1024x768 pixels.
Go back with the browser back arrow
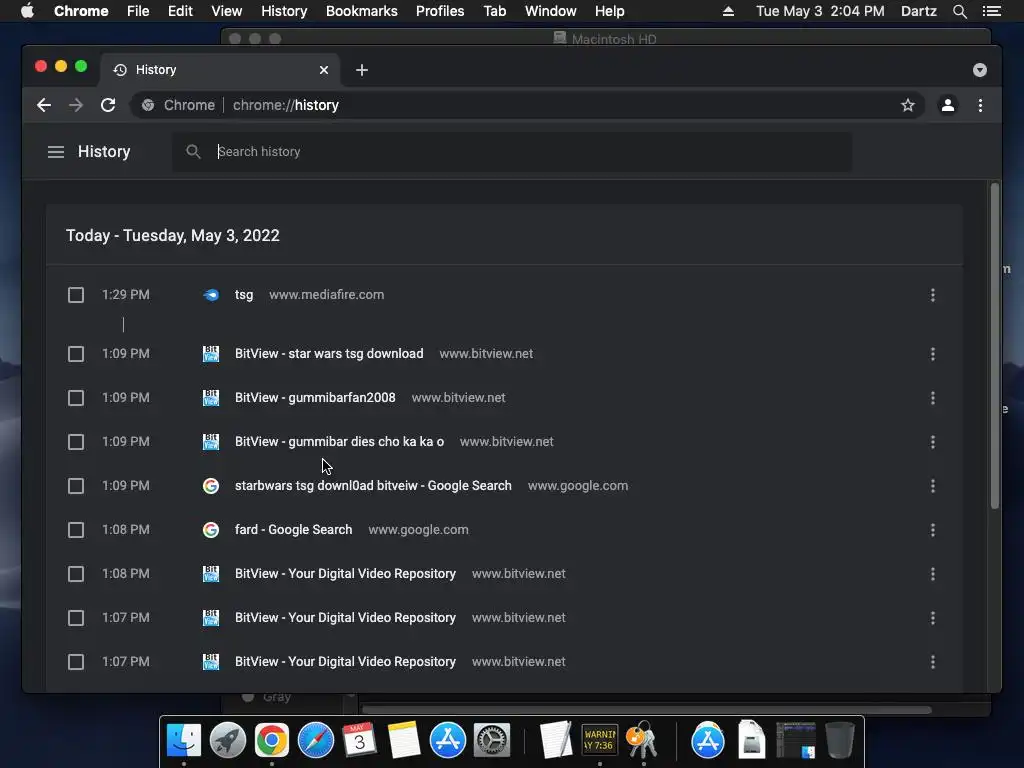coord(44,105)
